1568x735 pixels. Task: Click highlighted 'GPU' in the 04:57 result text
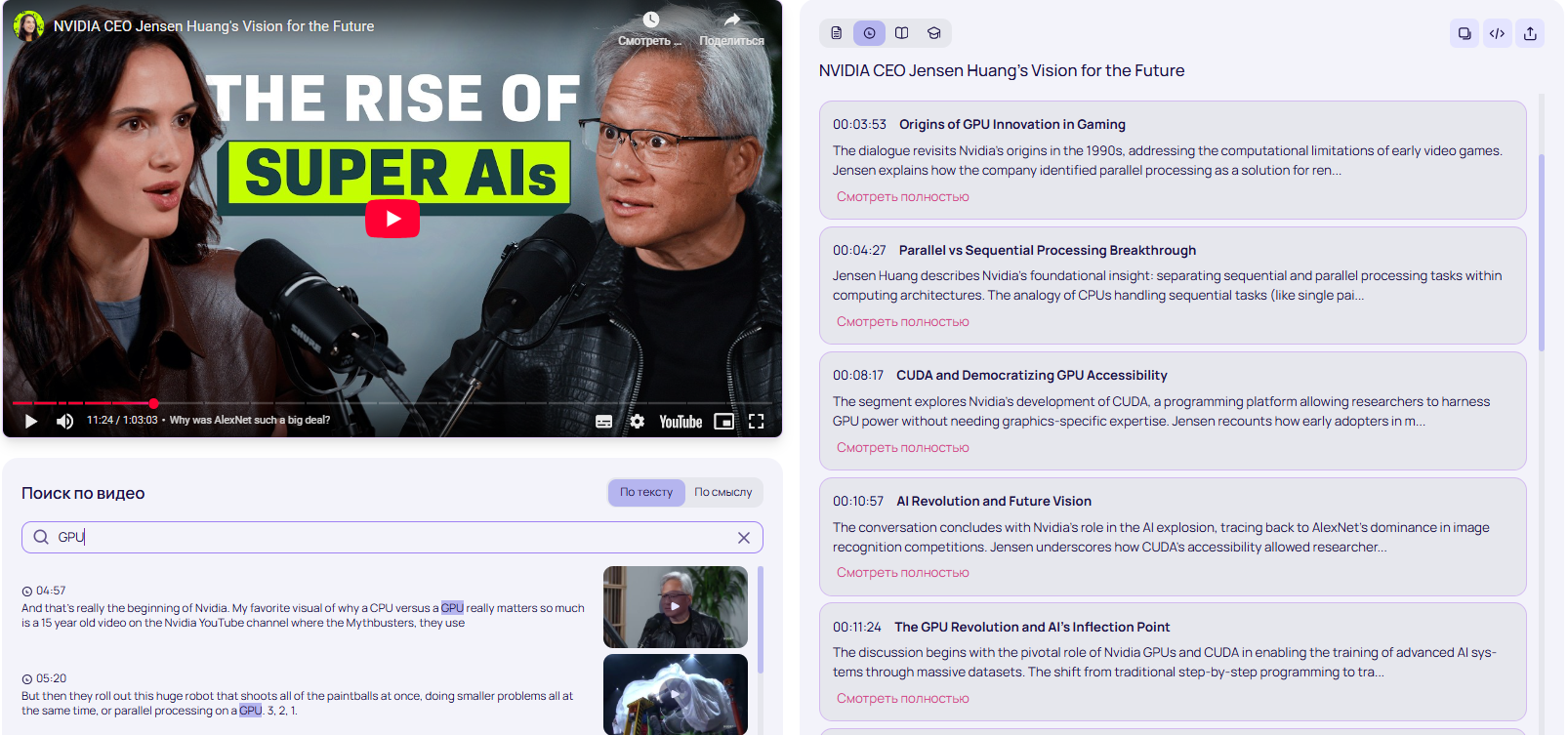pyautogui.click(x=452, y=607)
